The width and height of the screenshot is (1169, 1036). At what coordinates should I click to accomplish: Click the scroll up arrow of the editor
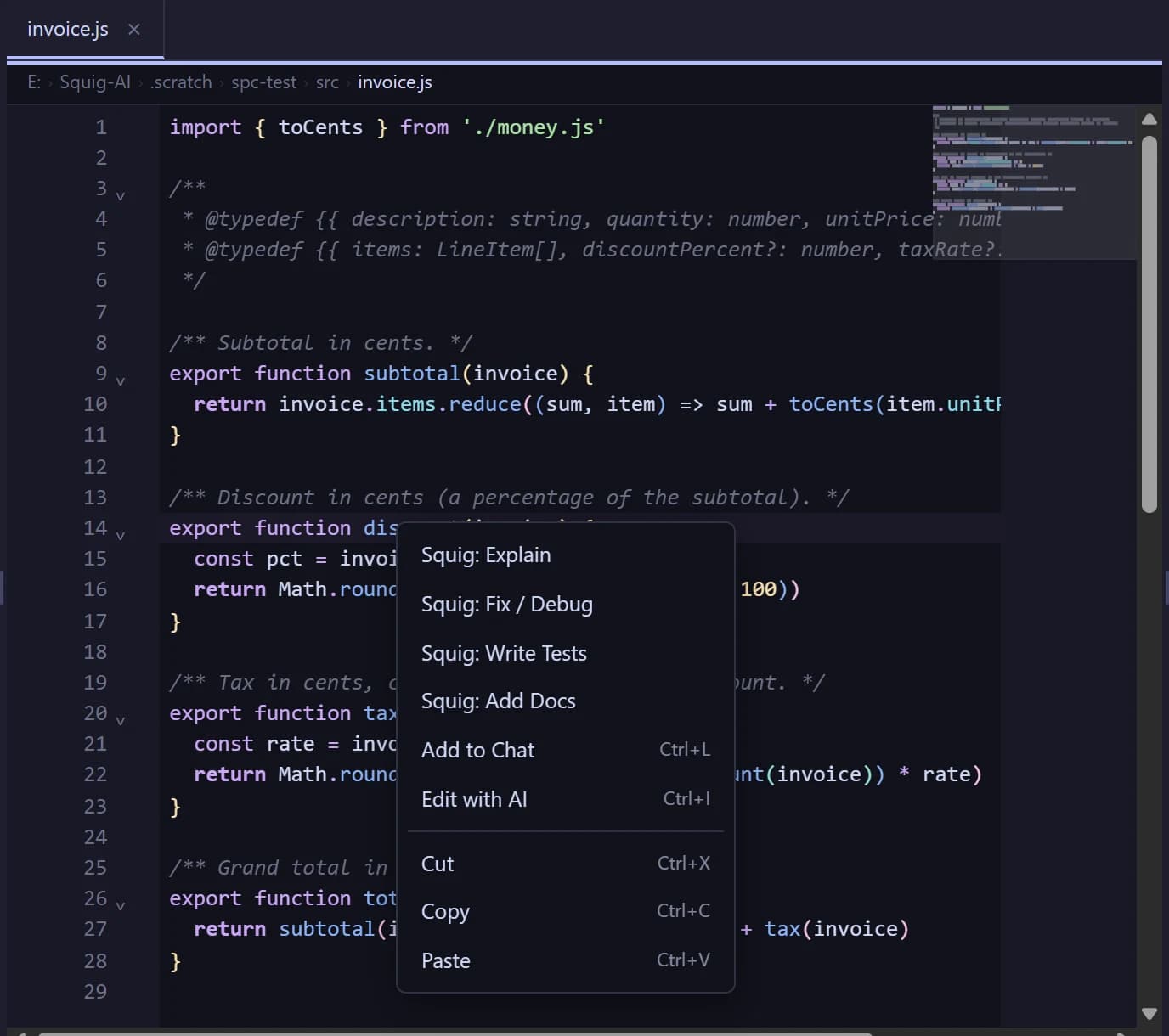click(x=1149, y=119)
